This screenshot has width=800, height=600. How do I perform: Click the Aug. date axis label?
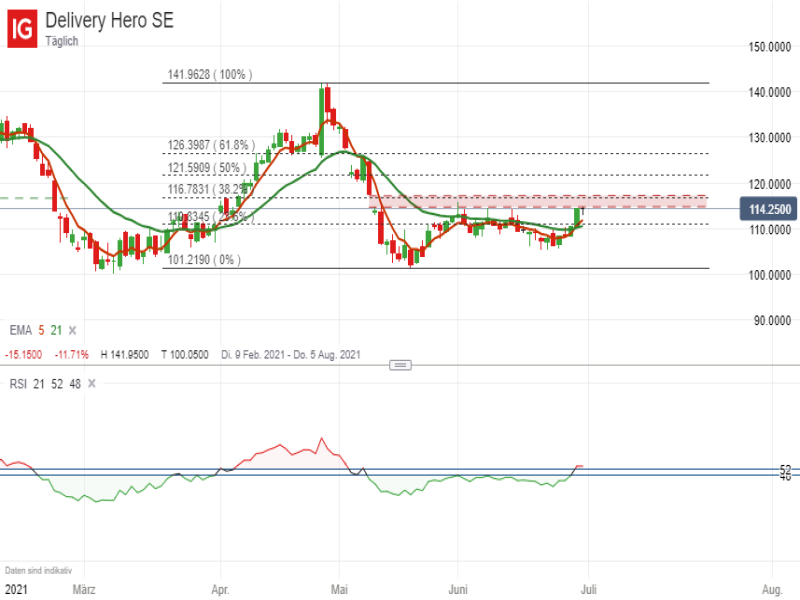click(x=772, y=590)
